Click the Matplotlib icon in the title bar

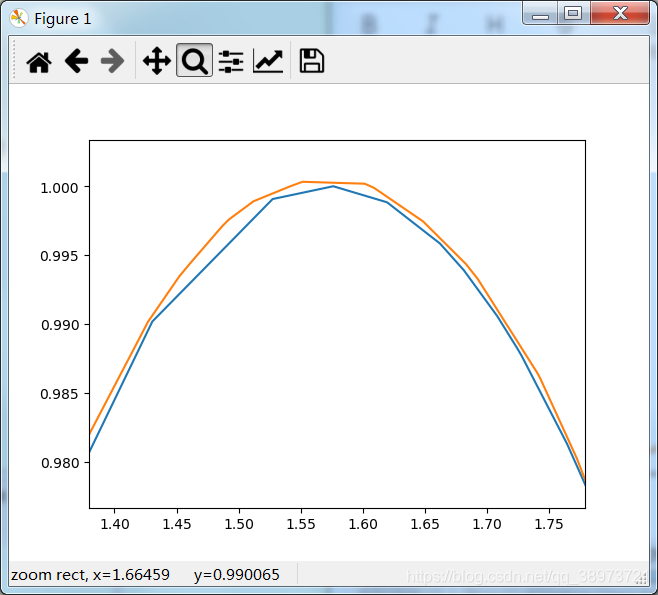[x=19, y=18]
